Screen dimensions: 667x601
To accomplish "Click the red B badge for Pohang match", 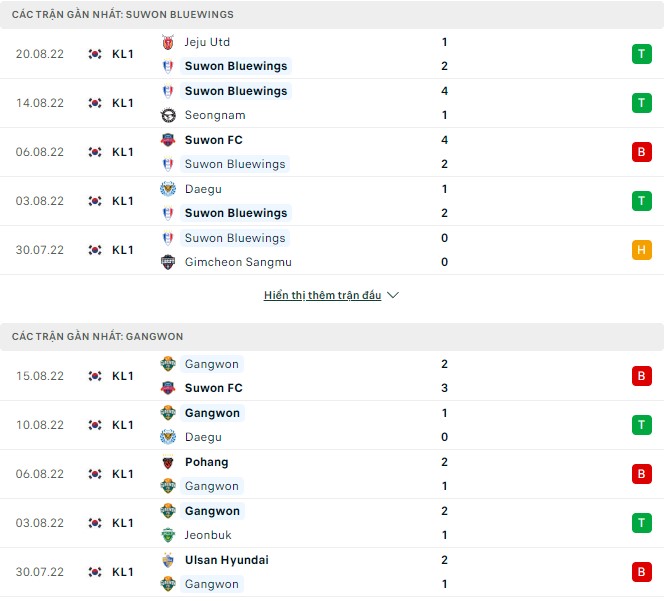I will [x=641, y=474].
